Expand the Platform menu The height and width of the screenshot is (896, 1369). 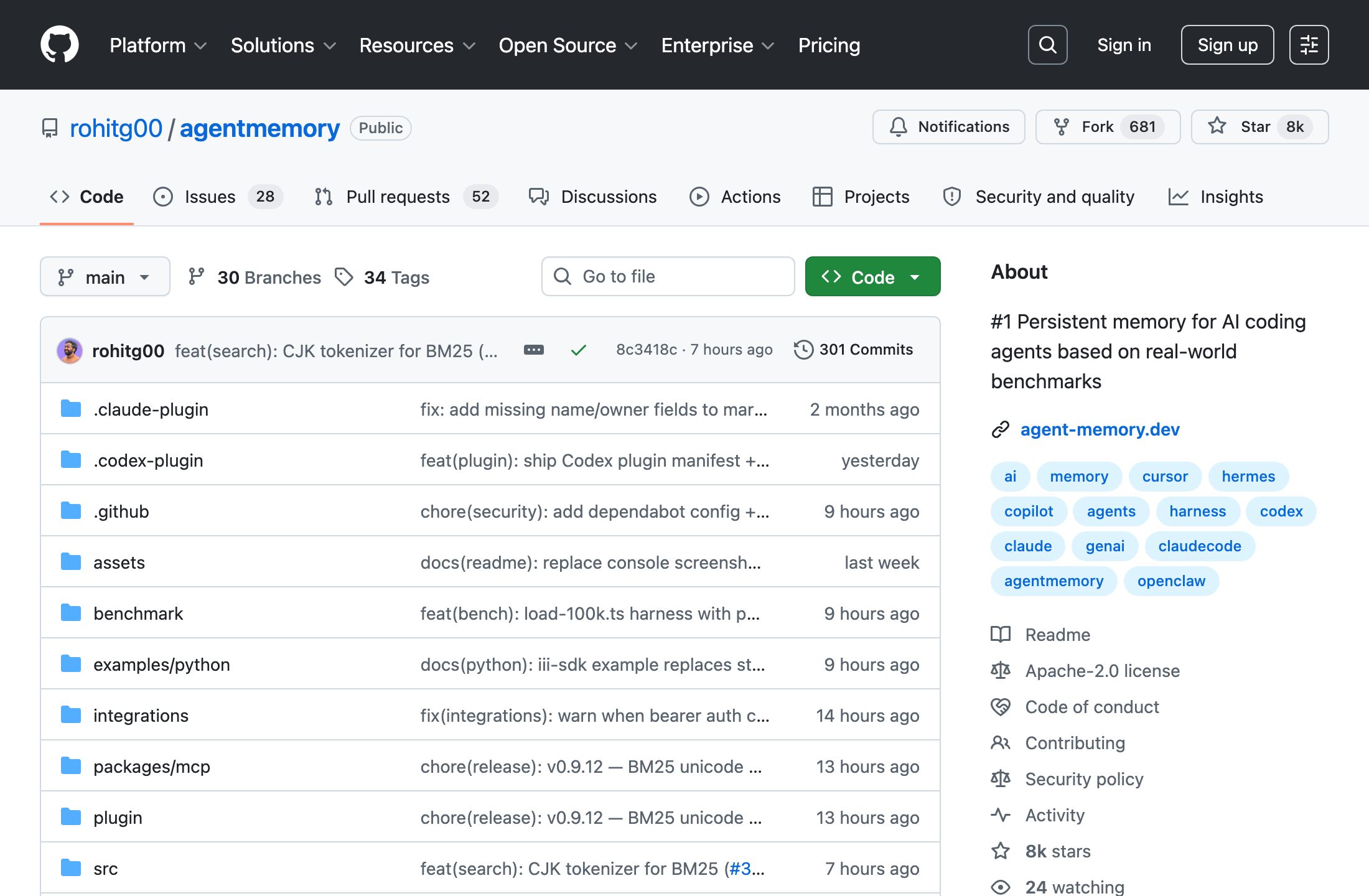pos(158,45)
